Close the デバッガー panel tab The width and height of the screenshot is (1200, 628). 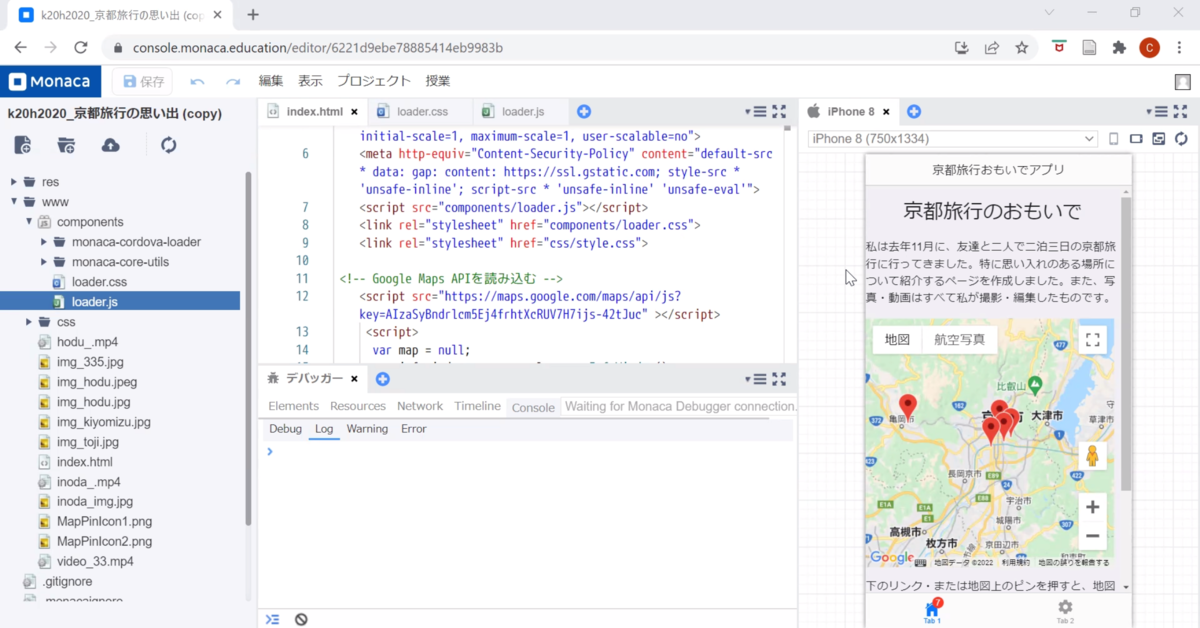pyautogui.click(x=354, y=379)
